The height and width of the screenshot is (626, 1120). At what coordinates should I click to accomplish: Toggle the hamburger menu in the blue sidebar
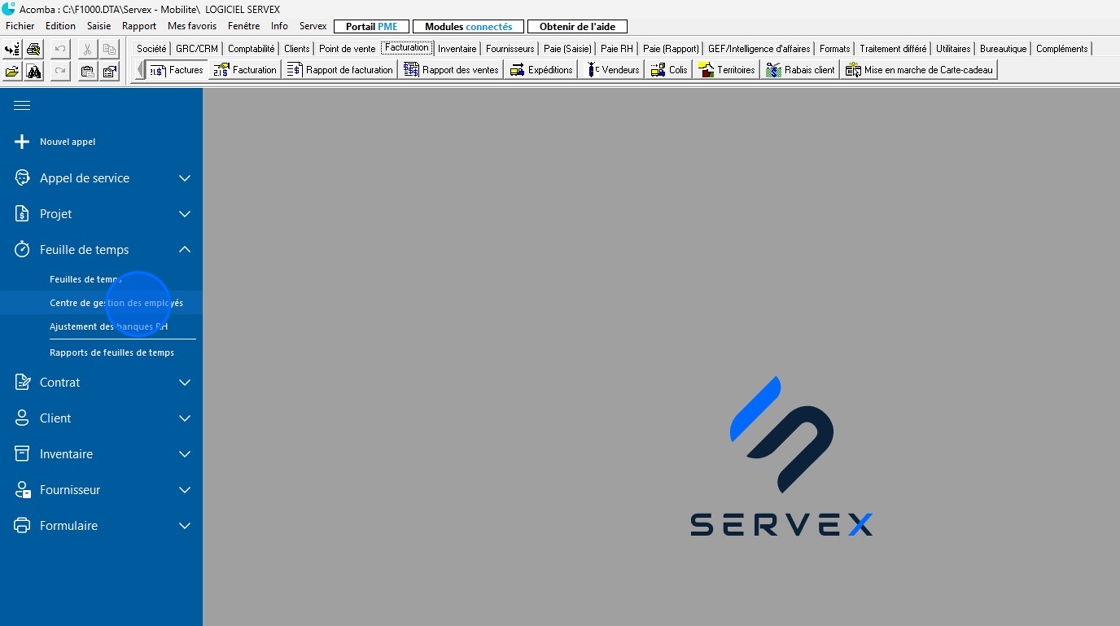tap(22, 106)
